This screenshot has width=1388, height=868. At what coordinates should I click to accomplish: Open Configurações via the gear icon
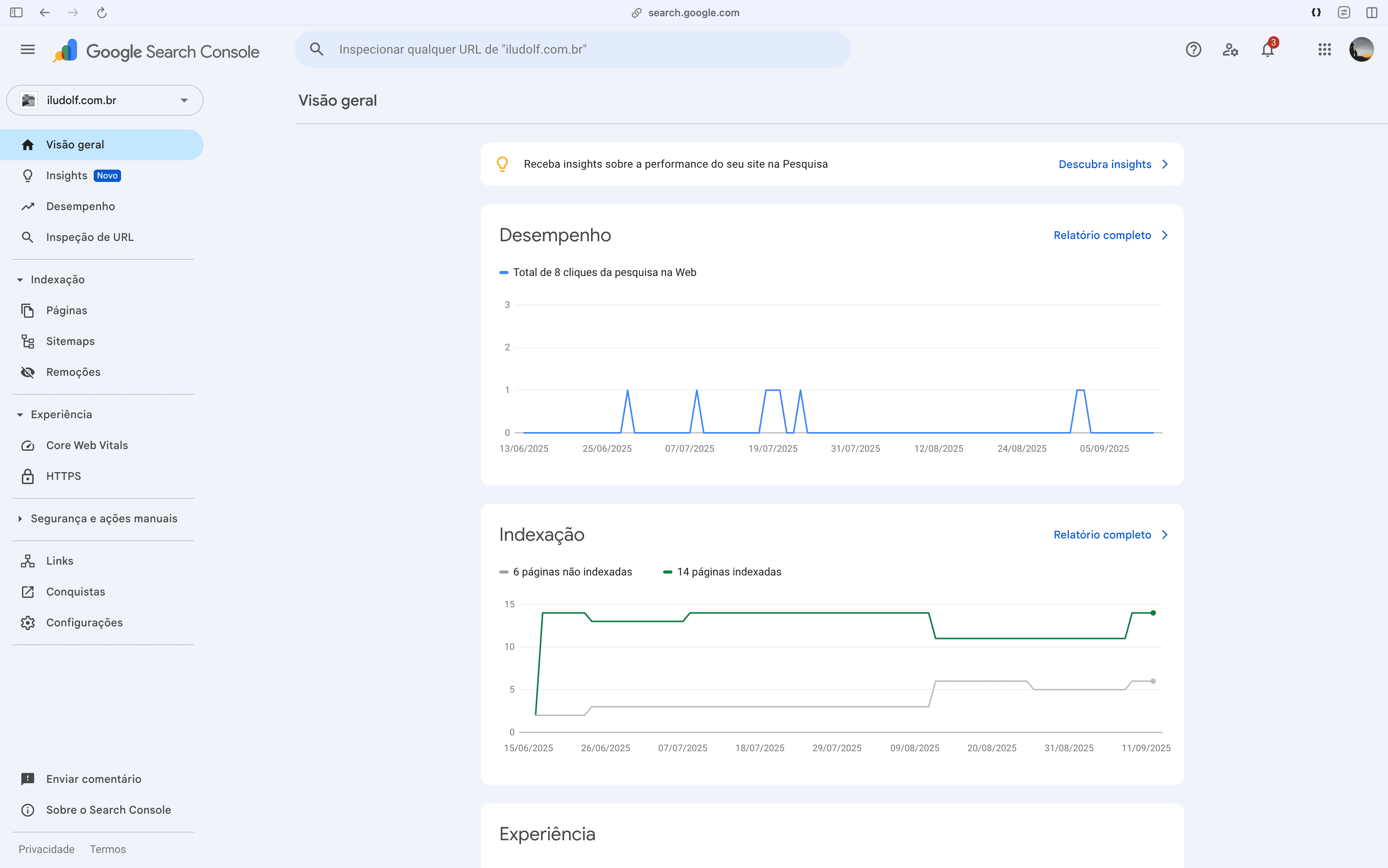(x=27, y=622)
